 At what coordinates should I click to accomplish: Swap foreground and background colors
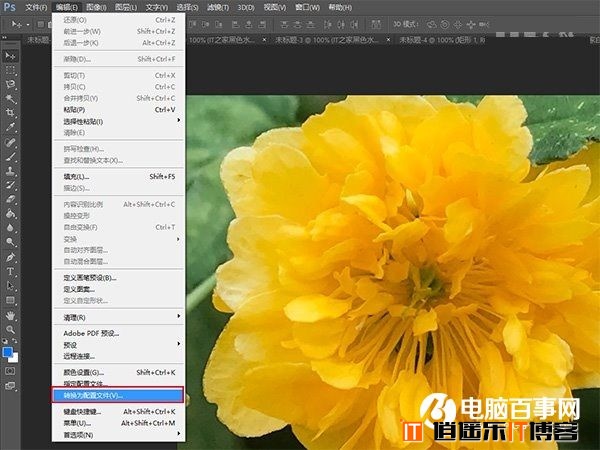(15, 341)
